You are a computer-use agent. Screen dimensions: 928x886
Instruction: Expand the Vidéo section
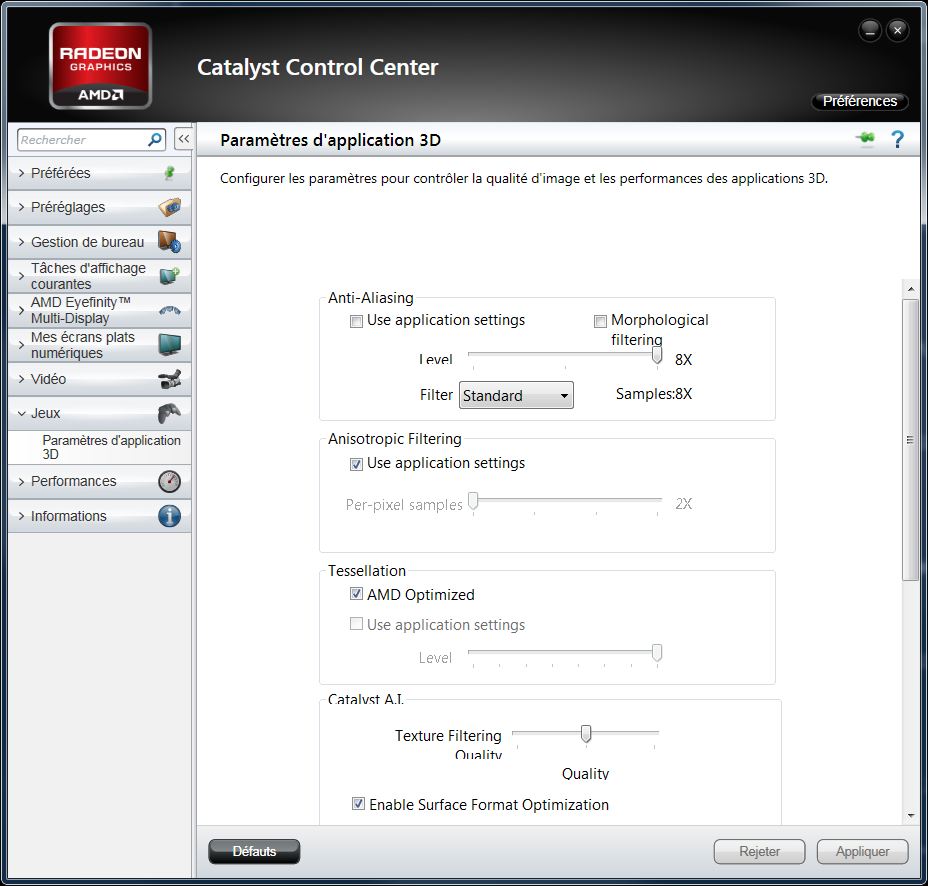click(x=22, y=379)
